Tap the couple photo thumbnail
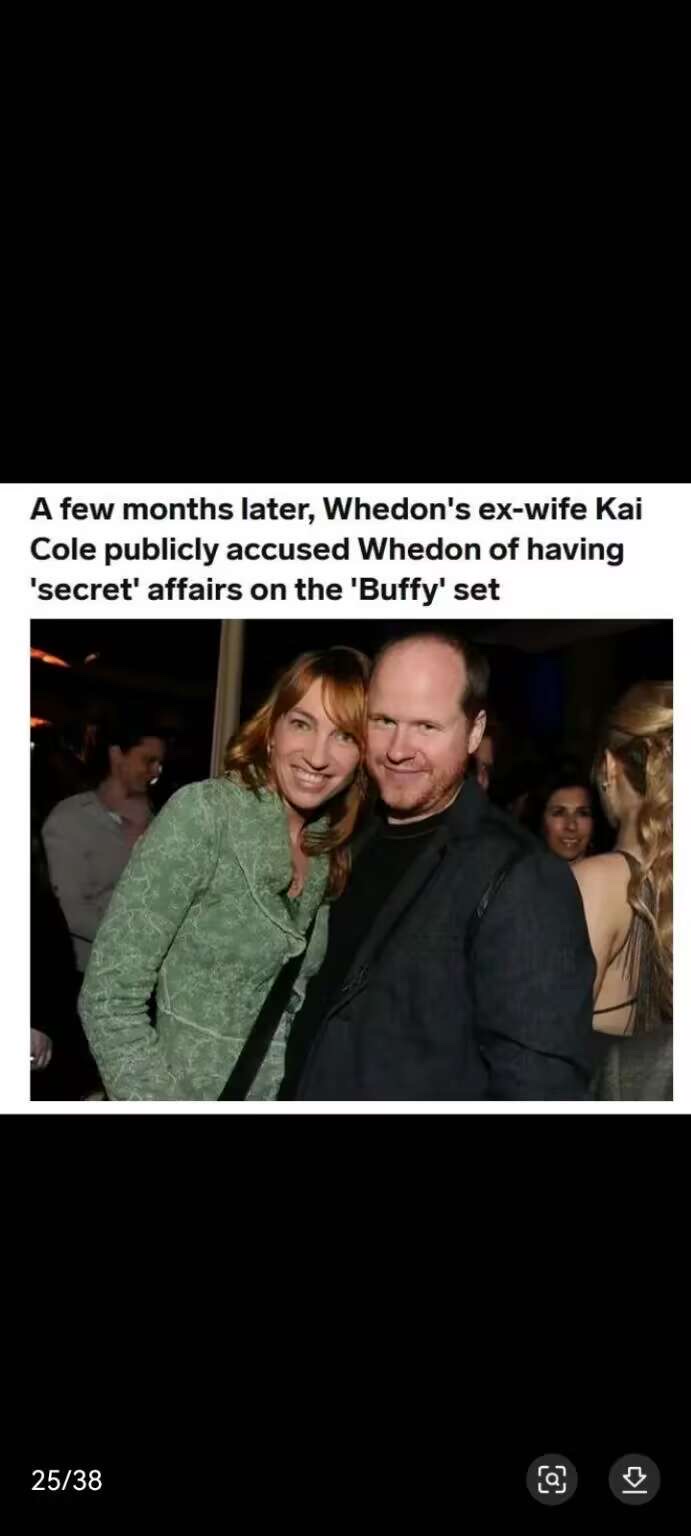 click(x=351, y=860)
